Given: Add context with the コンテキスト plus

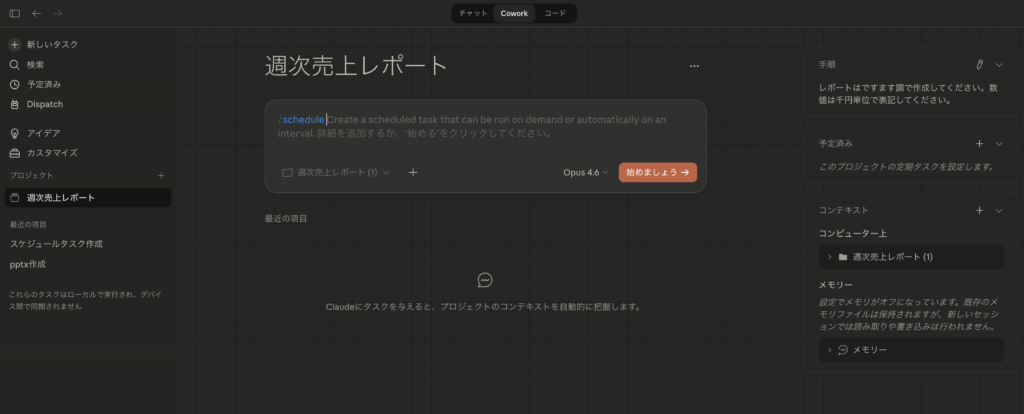Looking at the screenshot, I should [x=979, y=210].
